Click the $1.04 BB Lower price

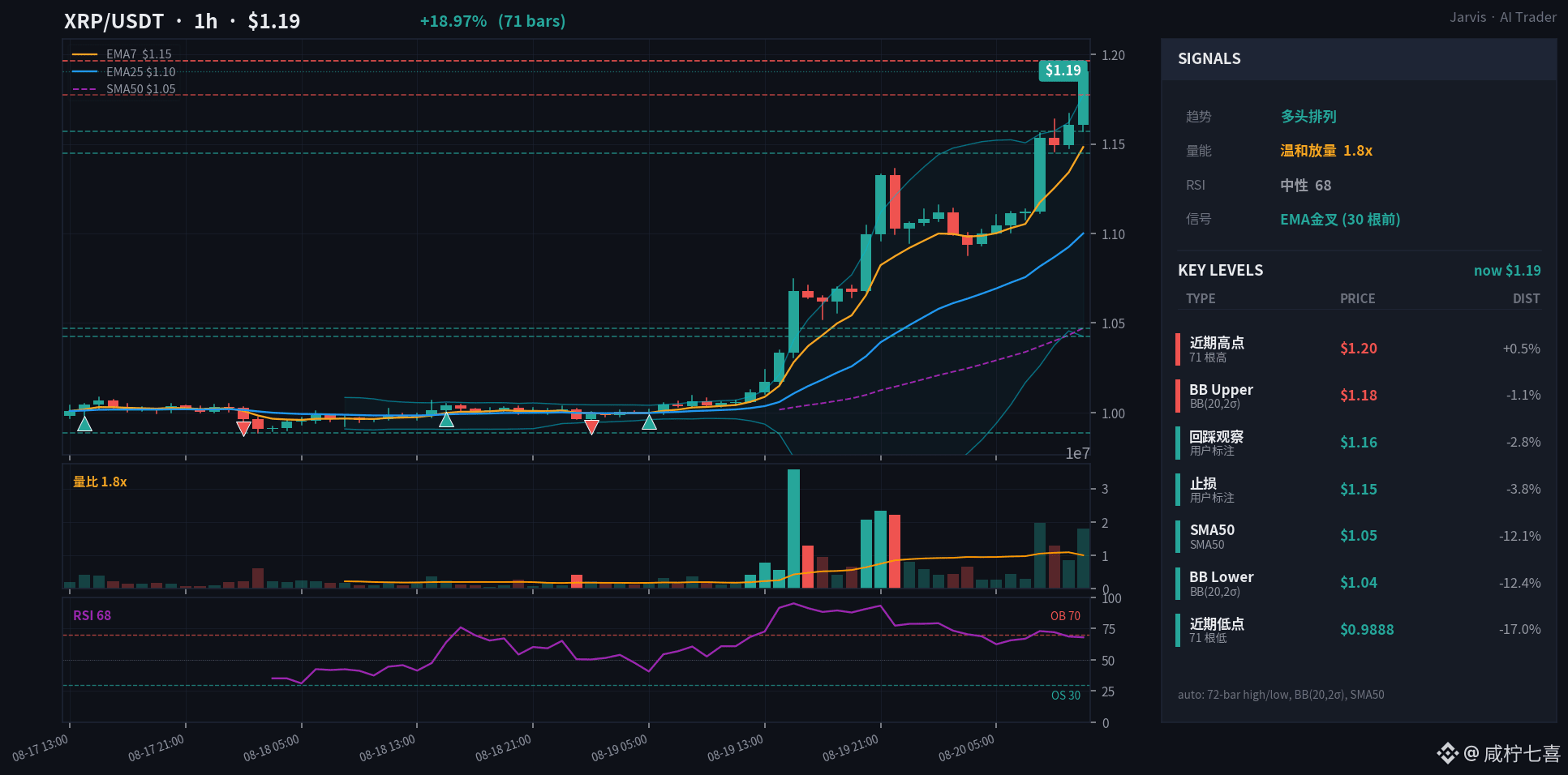pos(1358,583)
